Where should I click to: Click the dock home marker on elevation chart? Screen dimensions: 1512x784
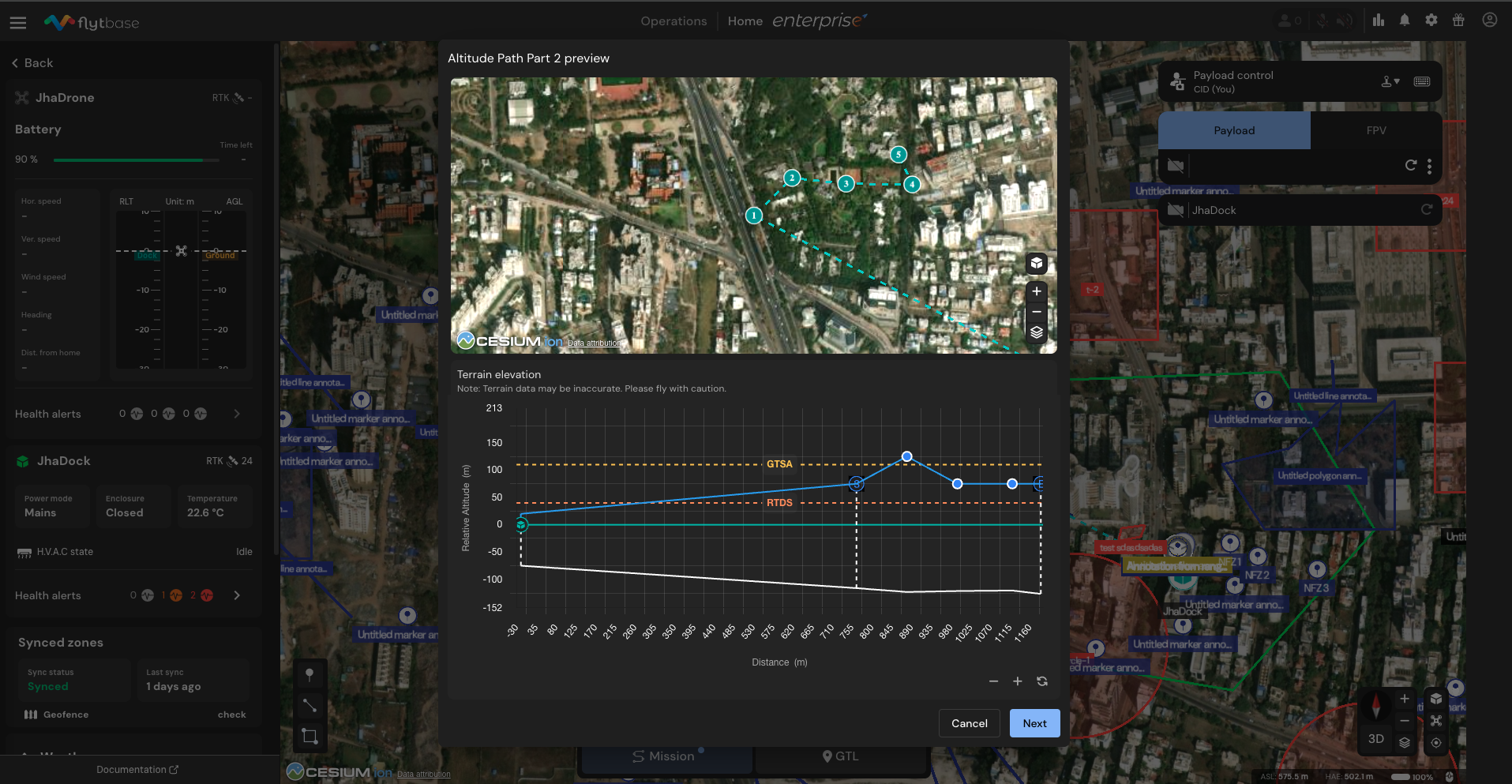pos(521,524)
